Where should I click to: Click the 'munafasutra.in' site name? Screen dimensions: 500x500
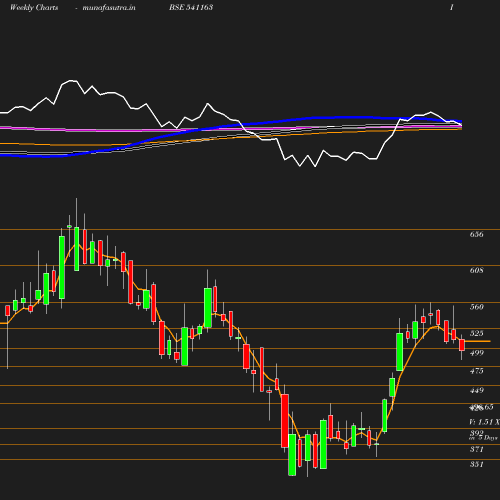(109, 7)
